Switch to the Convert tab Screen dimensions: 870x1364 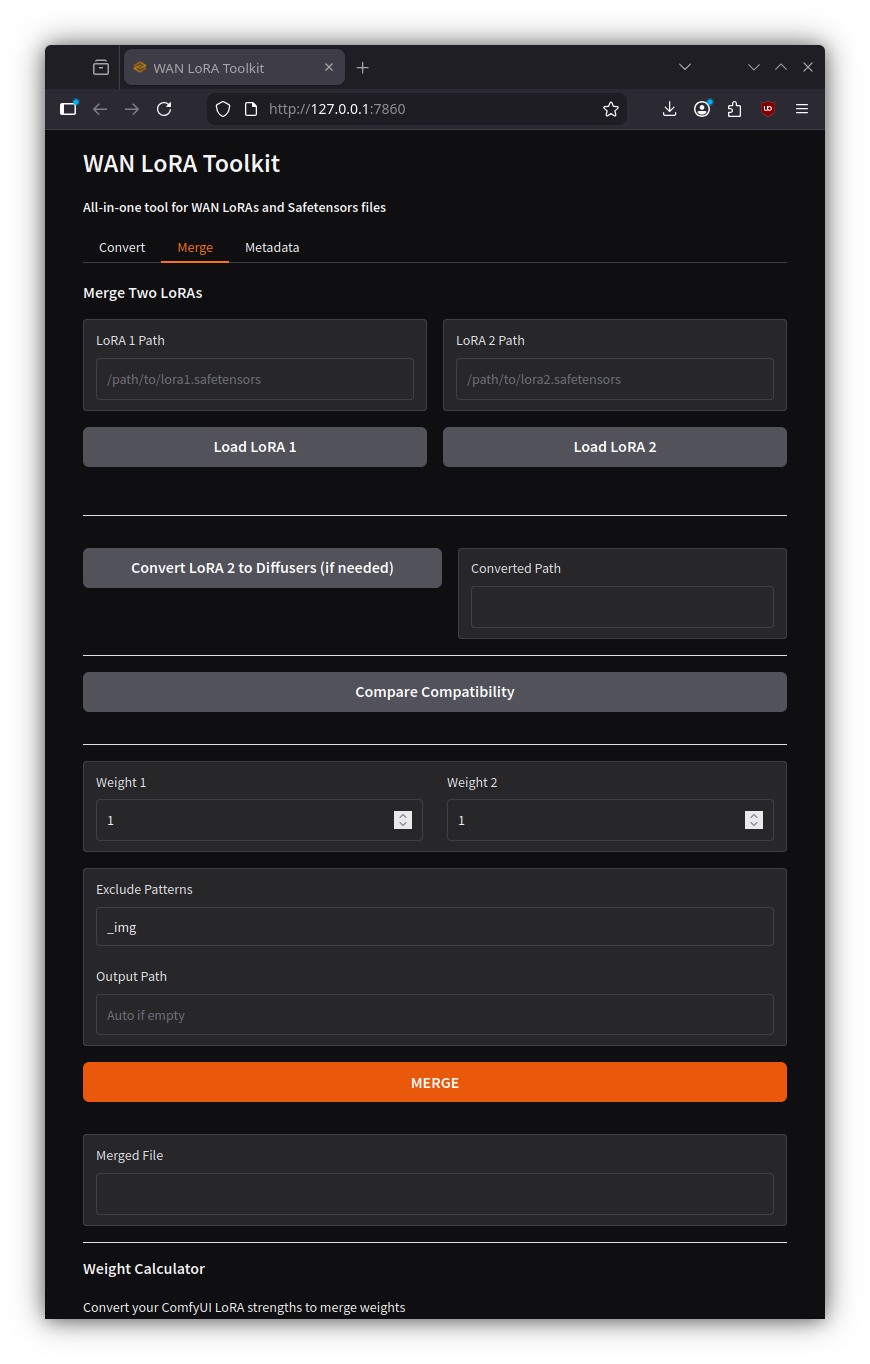[122, 247]
